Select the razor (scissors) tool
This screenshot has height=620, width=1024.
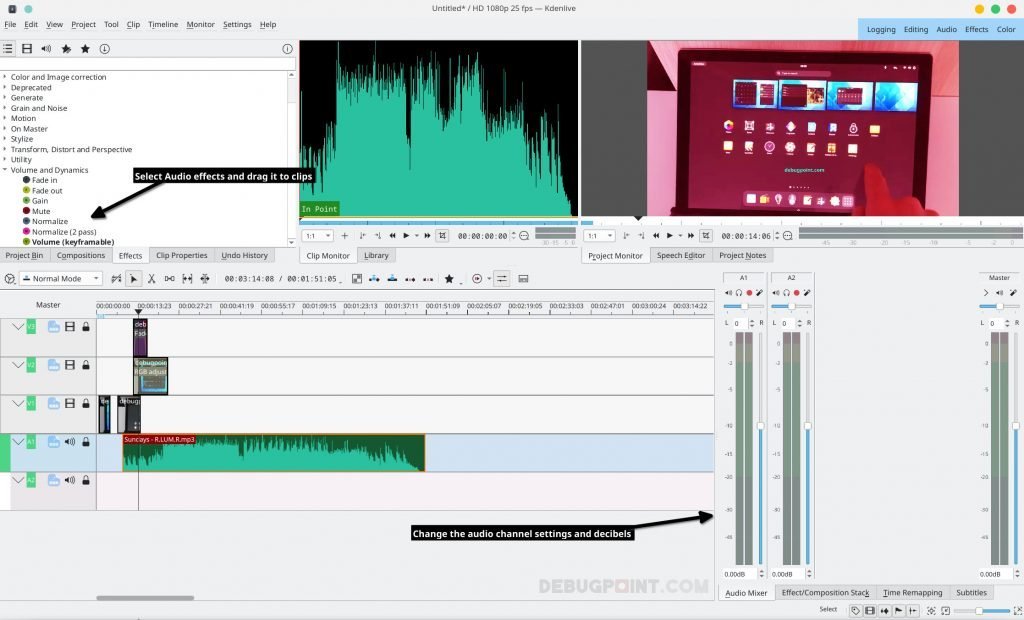click(x=152, y=279)
